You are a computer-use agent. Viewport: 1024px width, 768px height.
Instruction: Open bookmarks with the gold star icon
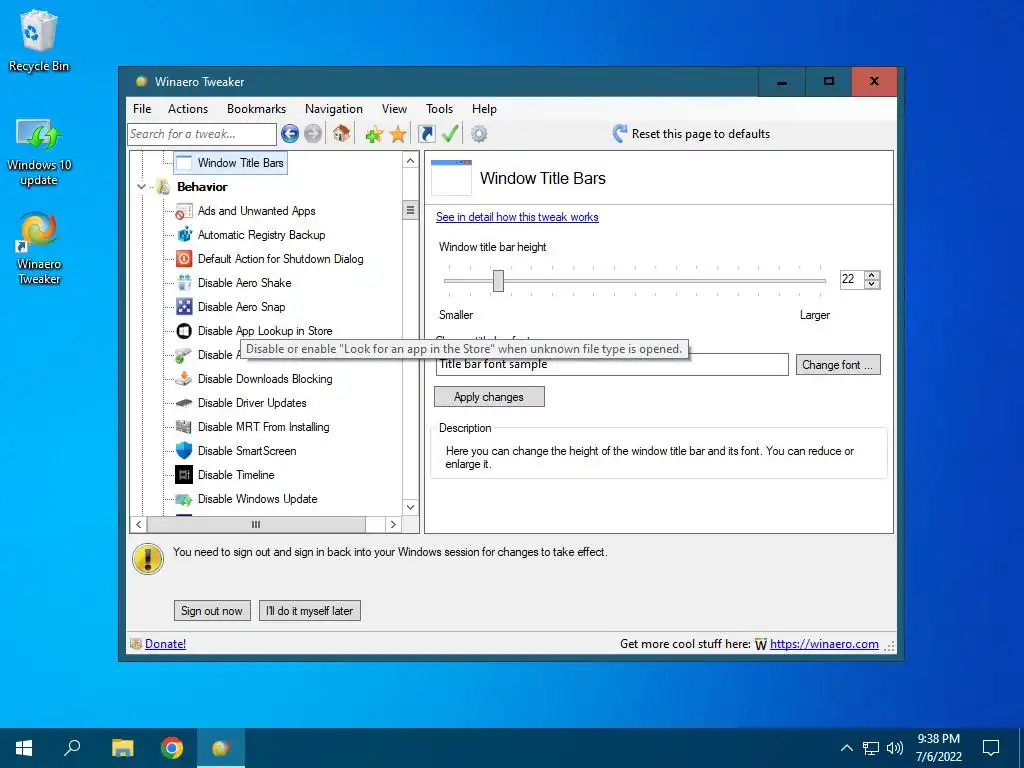click(x=398, y=135)
